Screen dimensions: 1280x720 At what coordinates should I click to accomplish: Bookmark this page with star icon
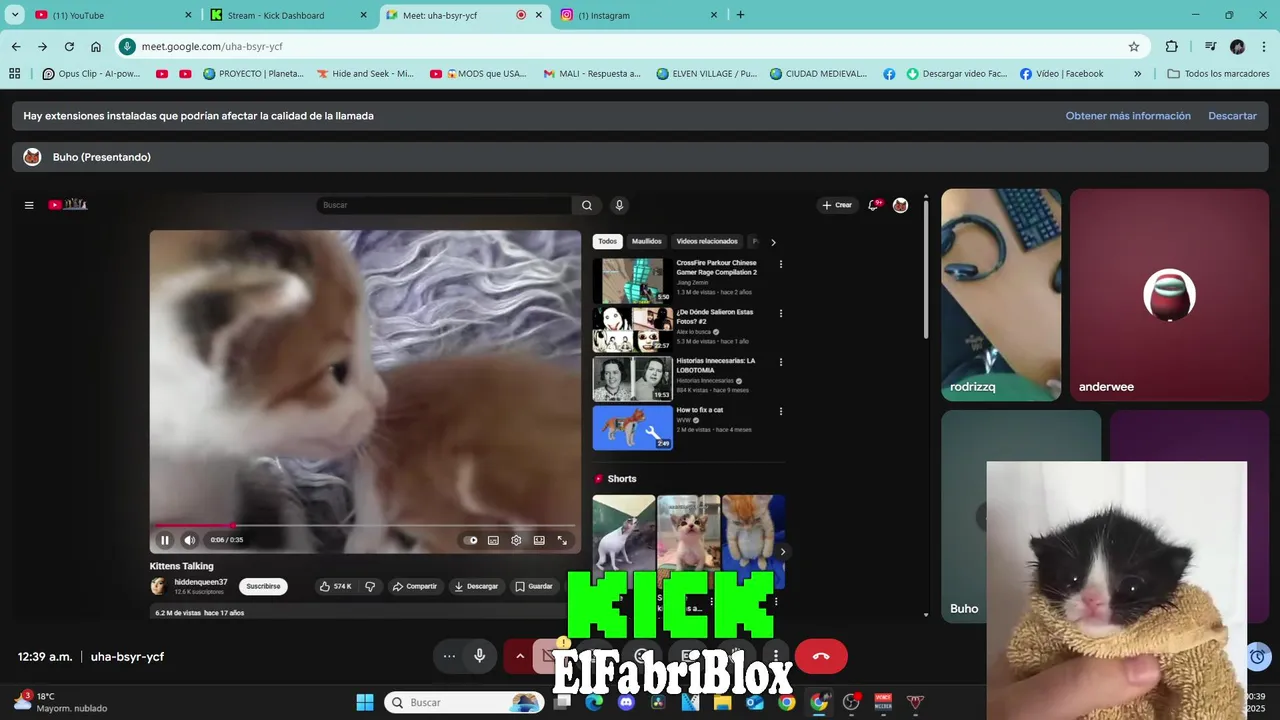(x=1134, y=46)
